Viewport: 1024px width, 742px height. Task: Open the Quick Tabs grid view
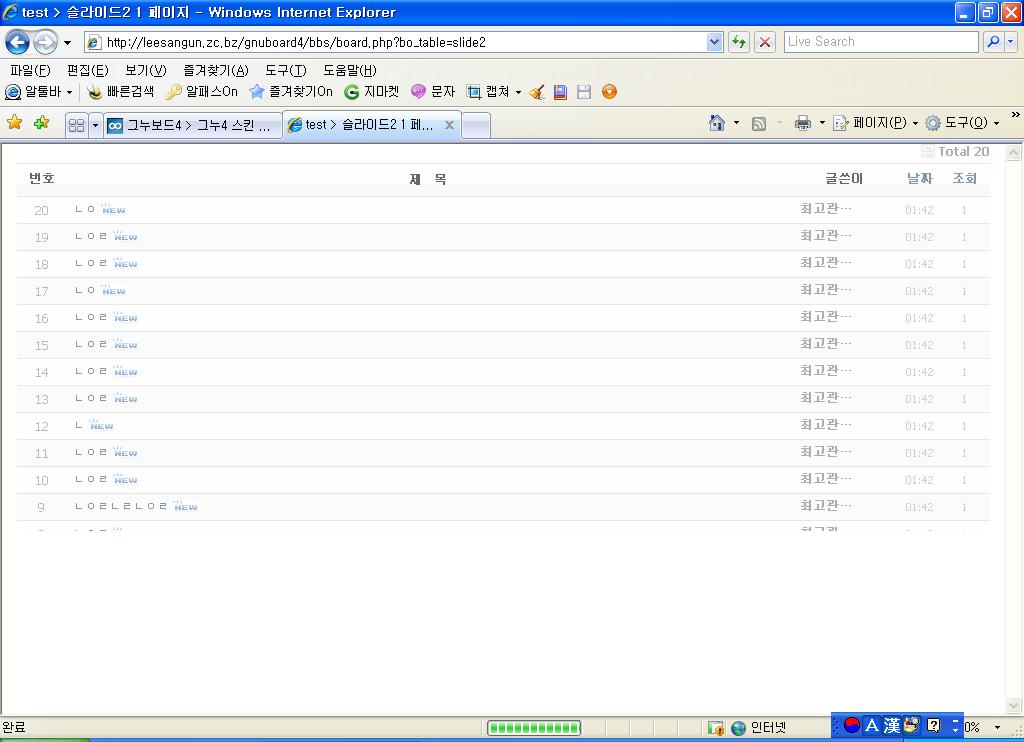[76, 125]
